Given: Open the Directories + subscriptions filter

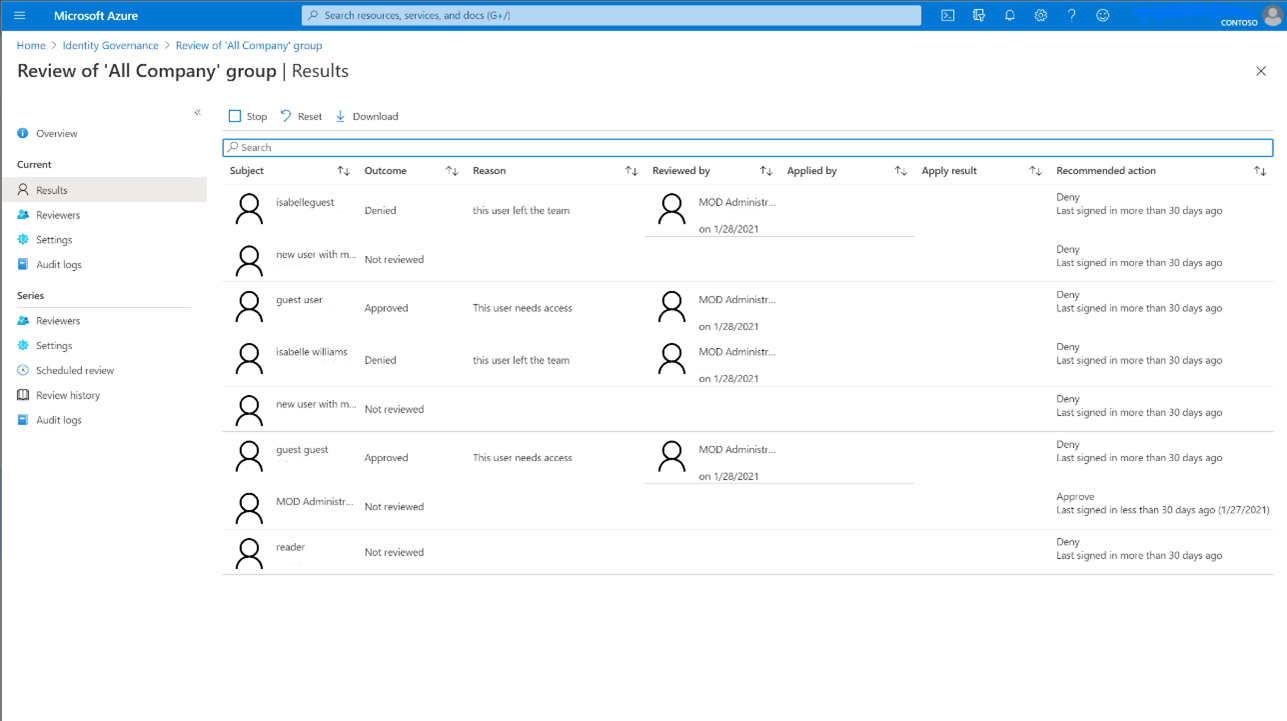Looking at the screenshot, I should (979, 15).
